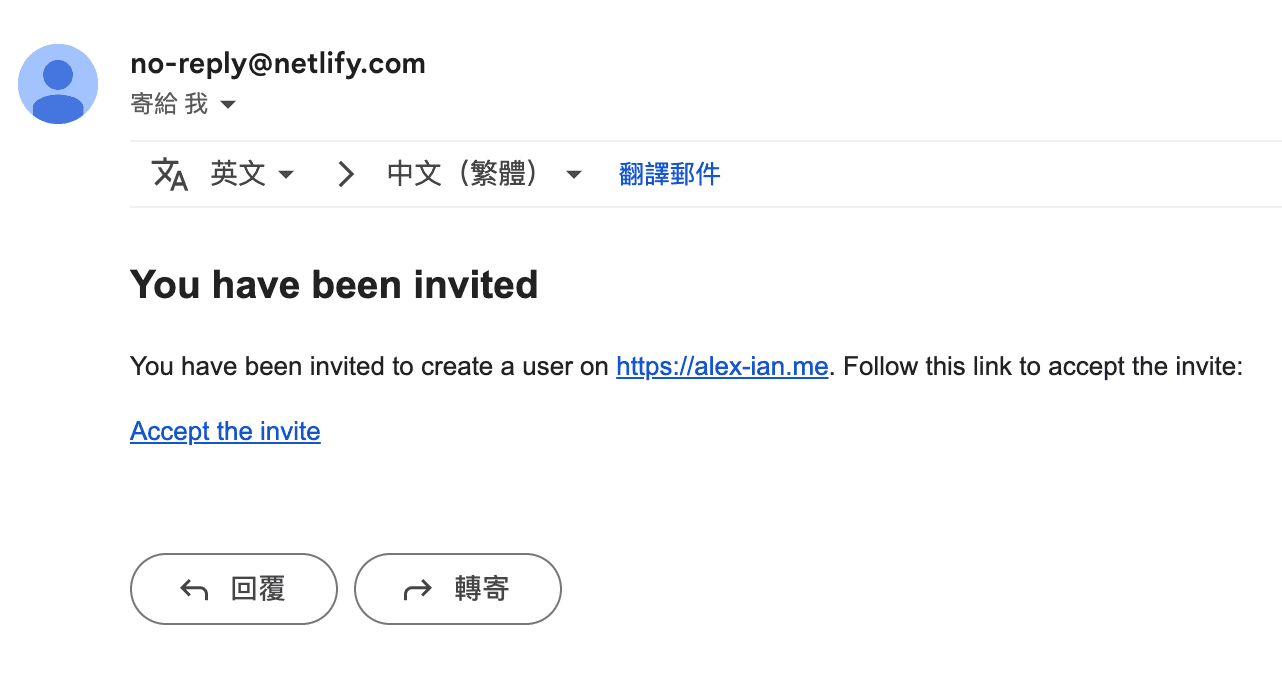Image resolution: width=1282 pixels, height=682 pixels.
Task: Click the 翻譯郵件 translate message link
Action: [x=669, y=174]
